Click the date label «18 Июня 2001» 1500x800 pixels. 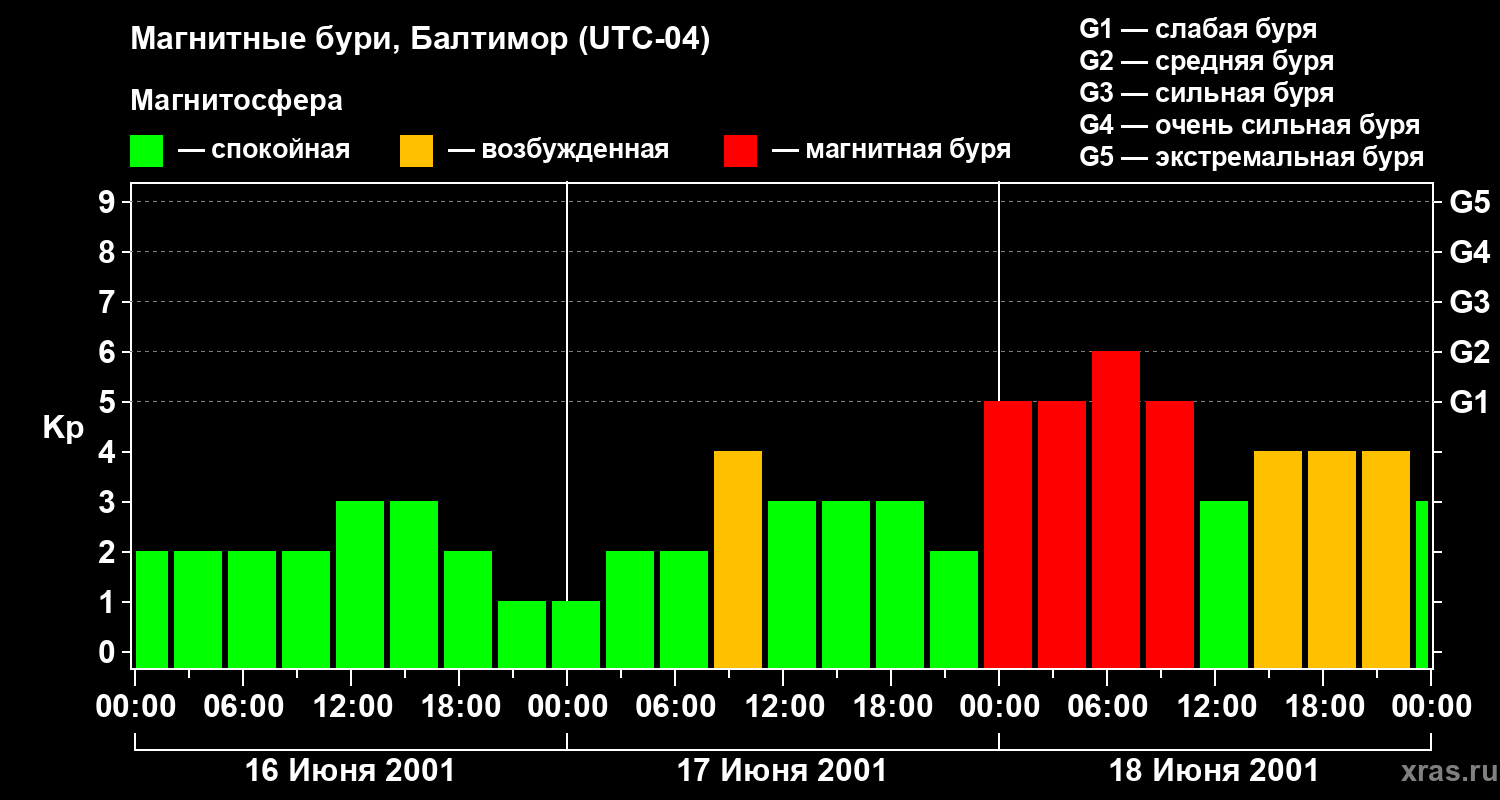(x=1214, y=771)
